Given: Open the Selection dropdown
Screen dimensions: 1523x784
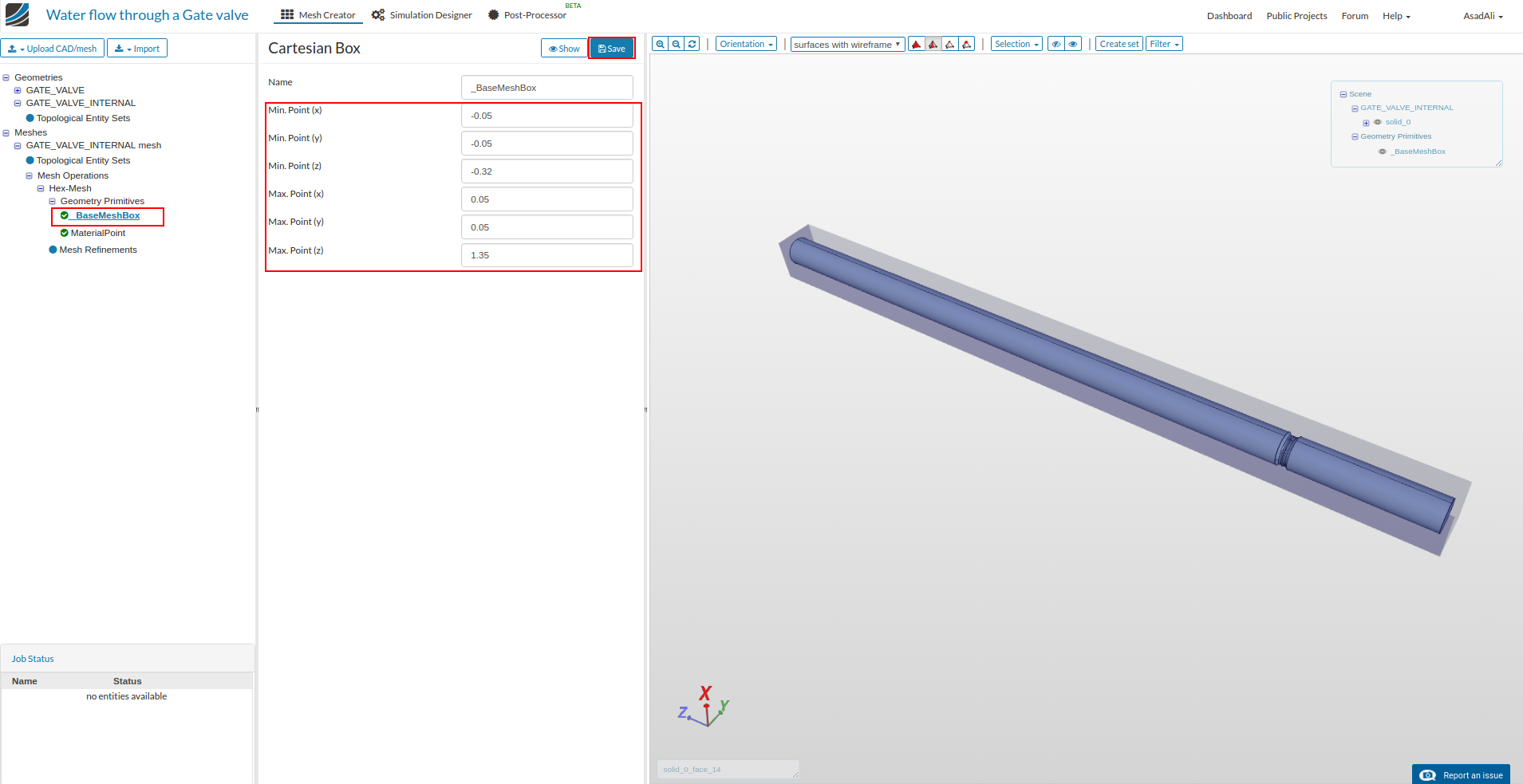Looking at the screenshot, I should pos(1016,44).
